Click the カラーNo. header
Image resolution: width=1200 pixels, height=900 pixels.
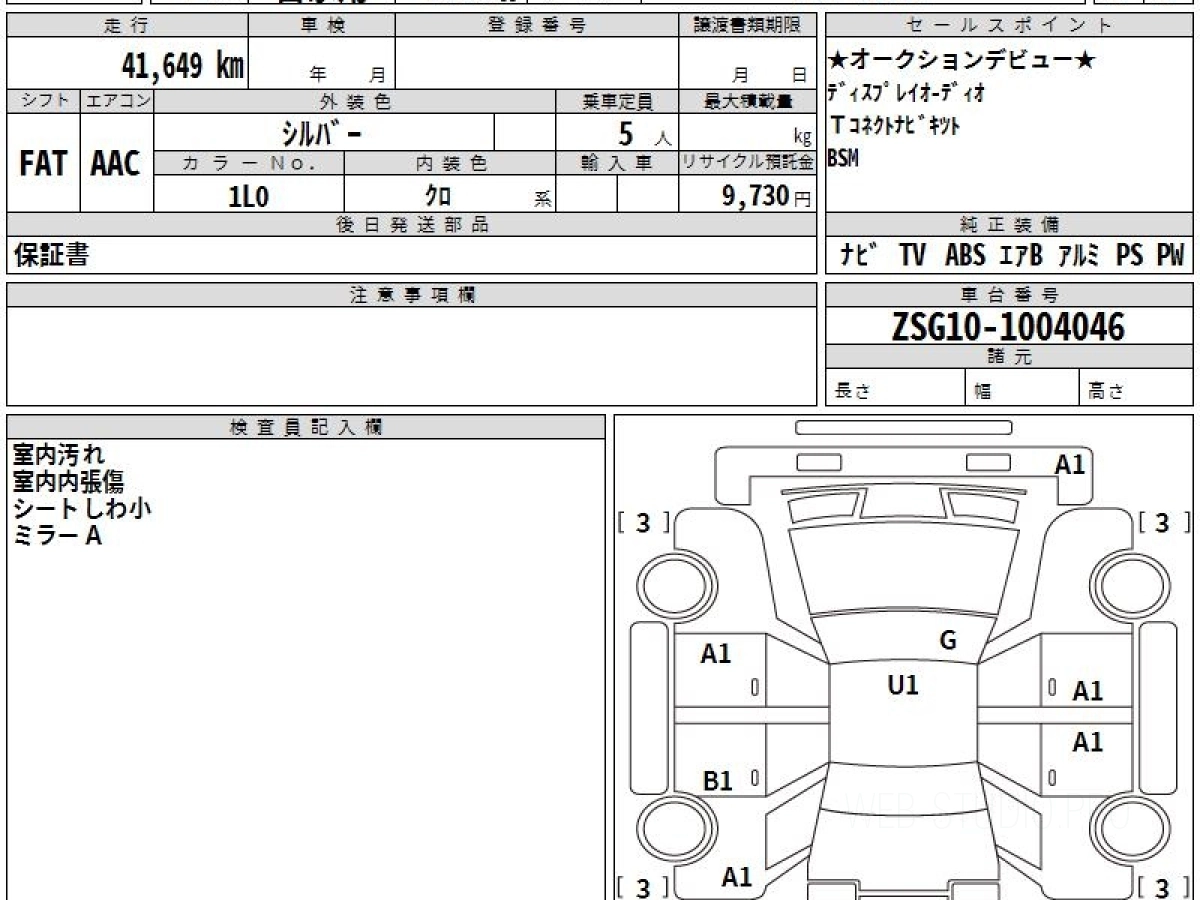tap(249, 164)
